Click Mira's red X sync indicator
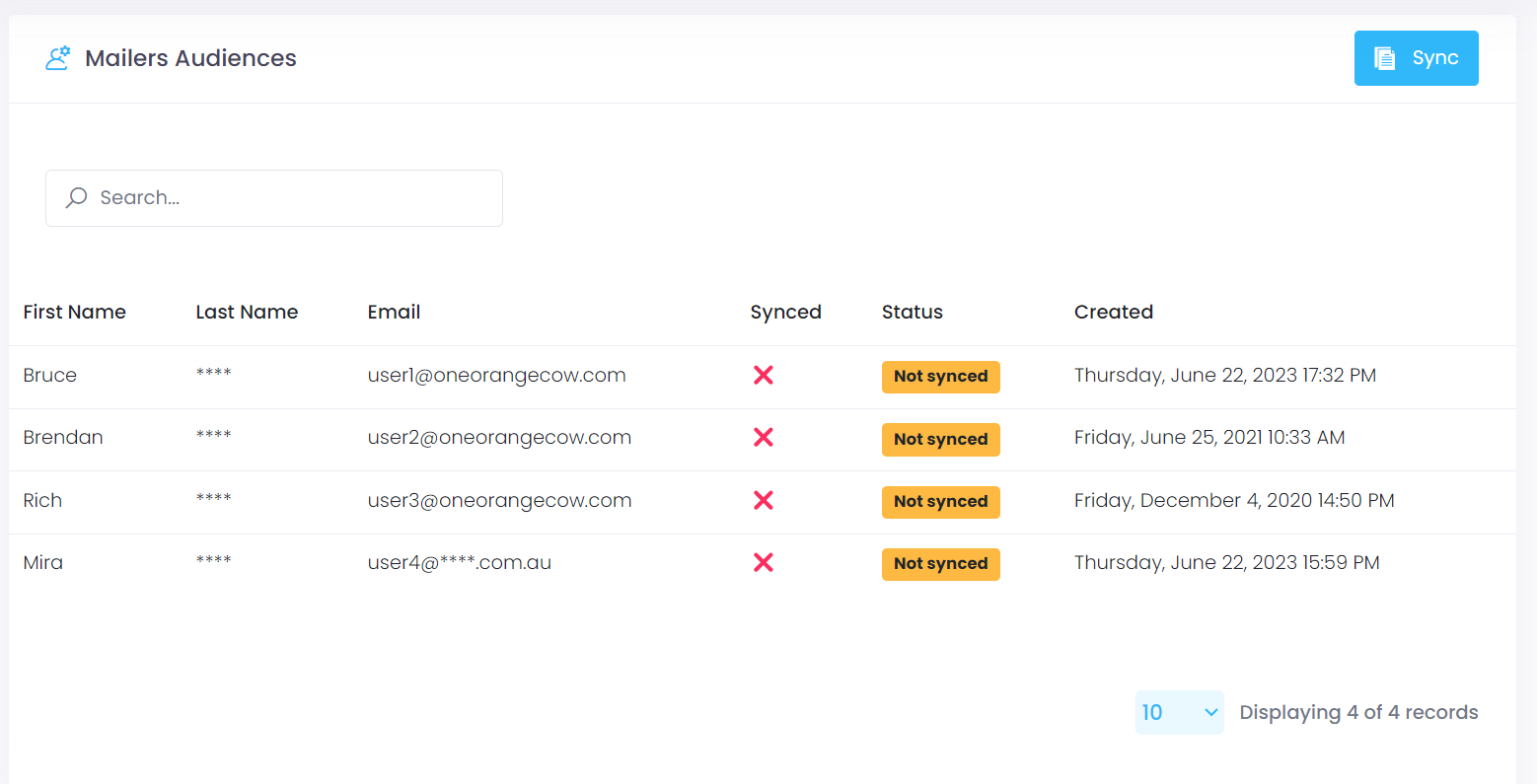Viewport: 1537px width, 784px height. (x=763, y=562)
